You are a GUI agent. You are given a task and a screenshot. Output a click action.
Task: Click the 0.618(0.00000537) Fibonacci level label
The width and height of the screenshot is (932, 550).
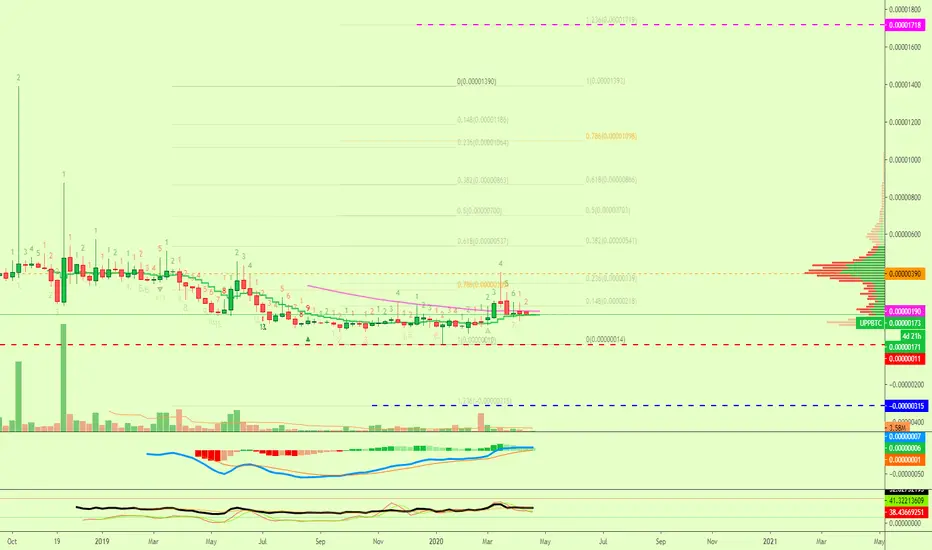(483, 241)
